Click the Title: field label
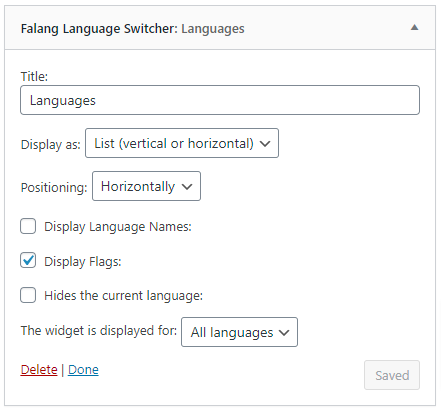 [x=34, y=77]
